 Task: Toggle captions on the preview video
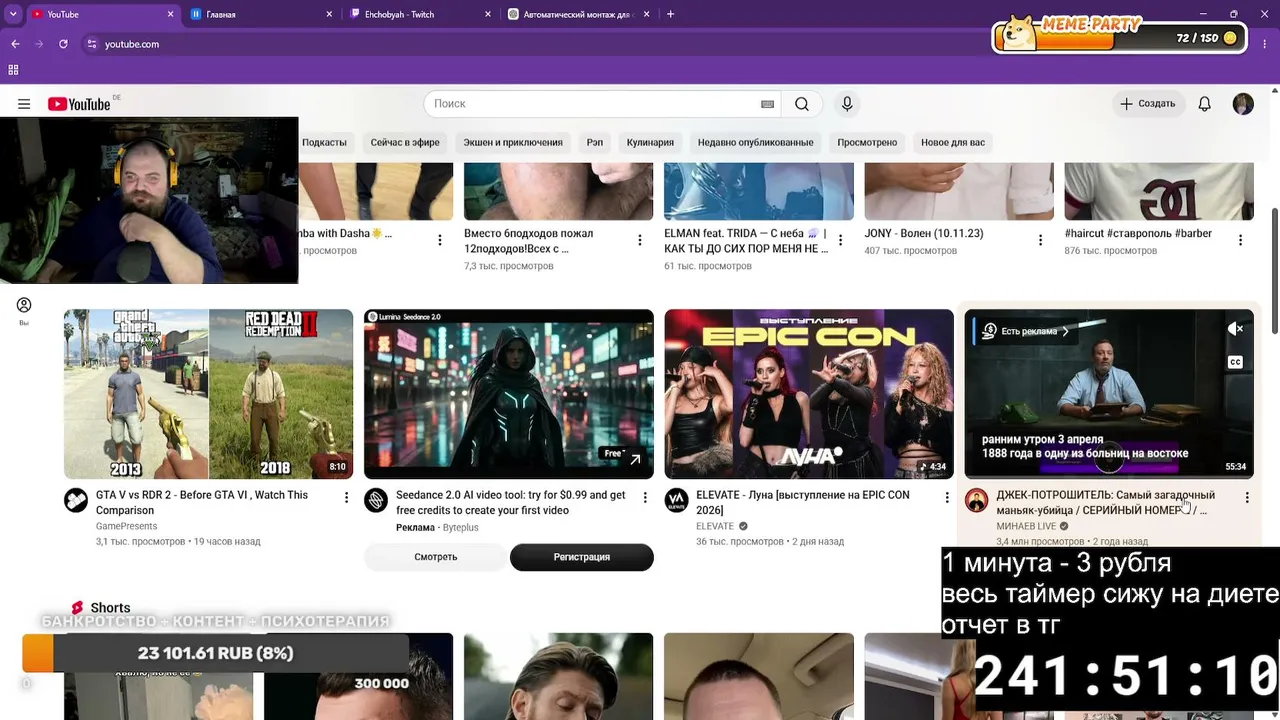[x=1235, y=362]
